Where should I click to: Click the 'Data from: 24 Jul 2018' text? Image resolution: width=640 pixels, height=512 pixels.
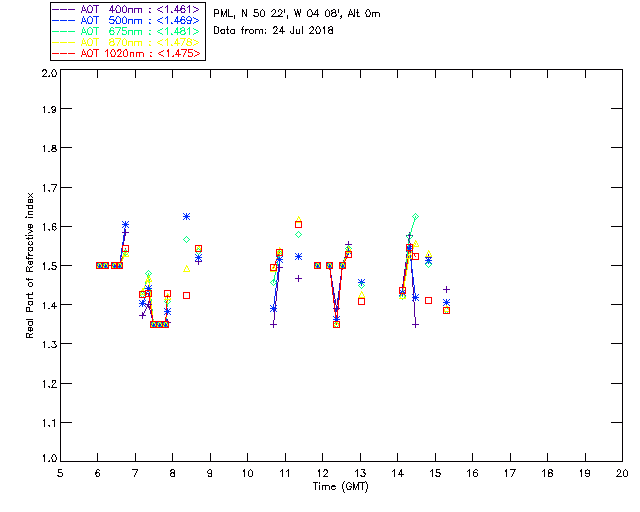273,31
